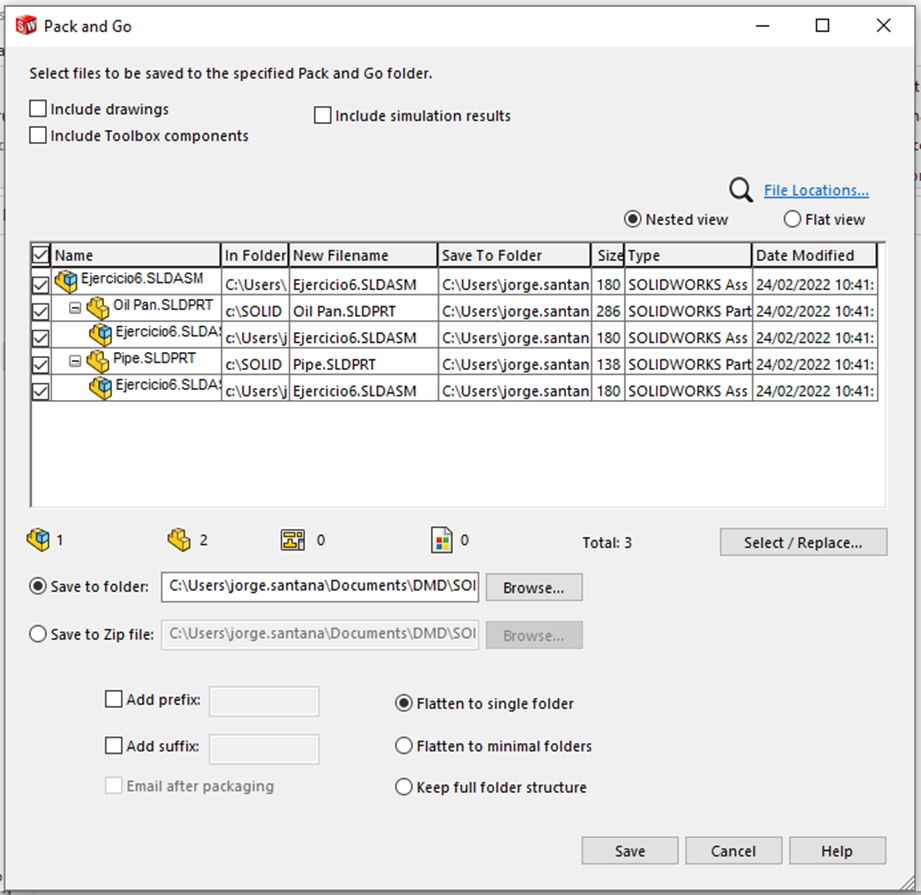
Task: Click the New Filename column header
Action: [363, 255]
